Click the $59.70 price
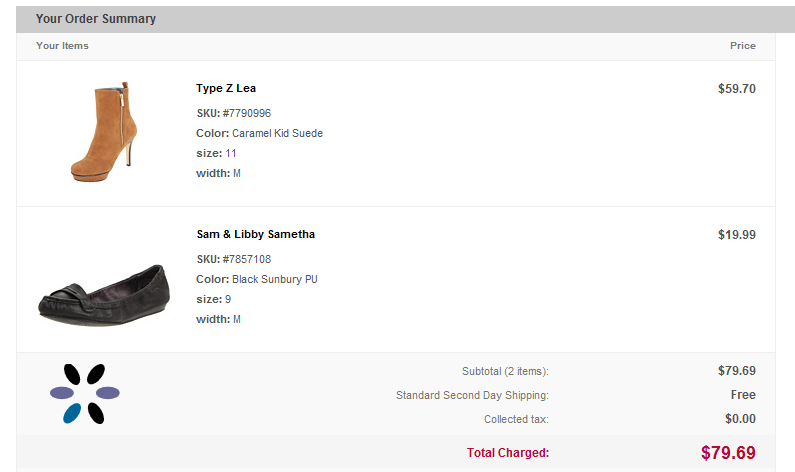Screen dimensions: 795x472 point(736,88)
